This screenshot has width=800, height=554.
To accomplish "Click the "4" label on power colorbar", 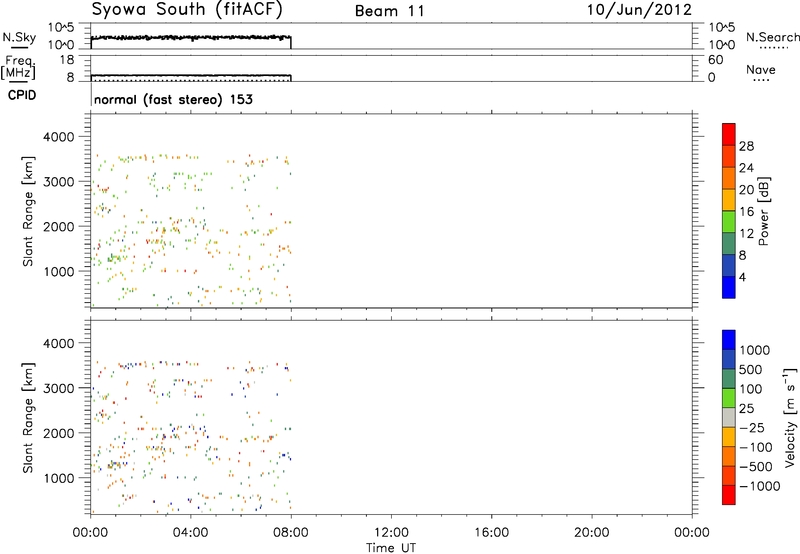I will click(x=742, y=277).
